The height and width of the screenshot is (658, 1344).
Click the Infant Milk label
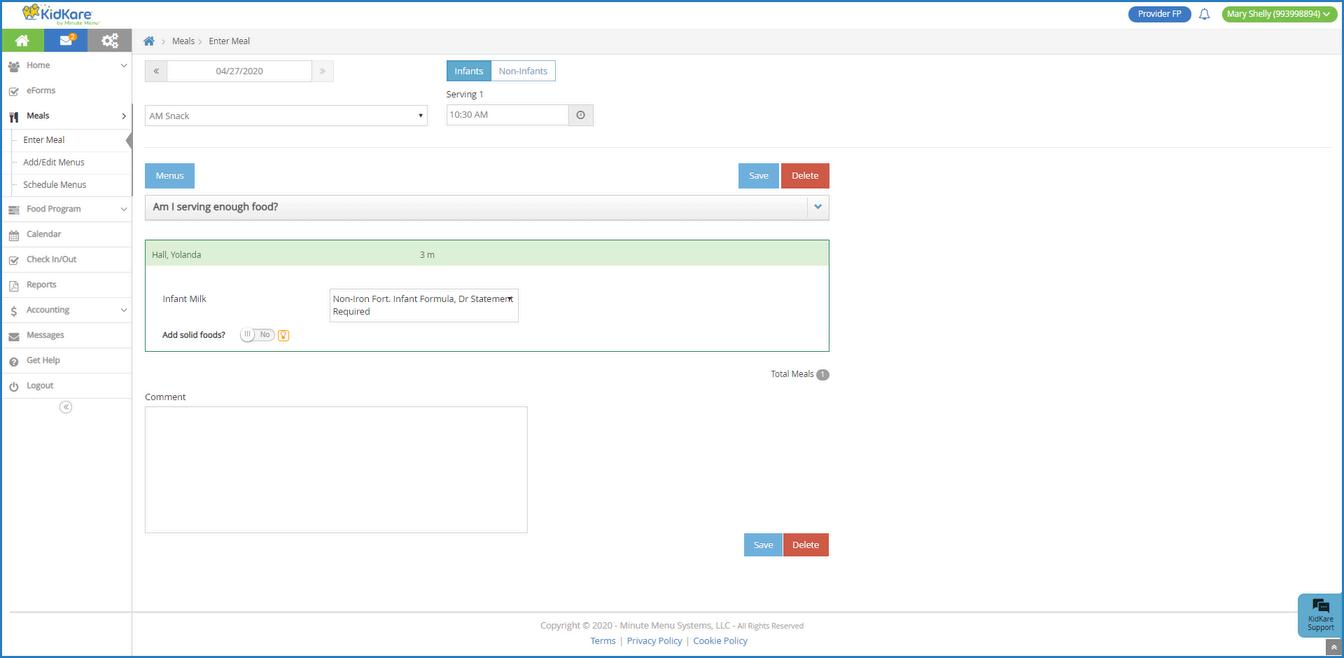184,299
